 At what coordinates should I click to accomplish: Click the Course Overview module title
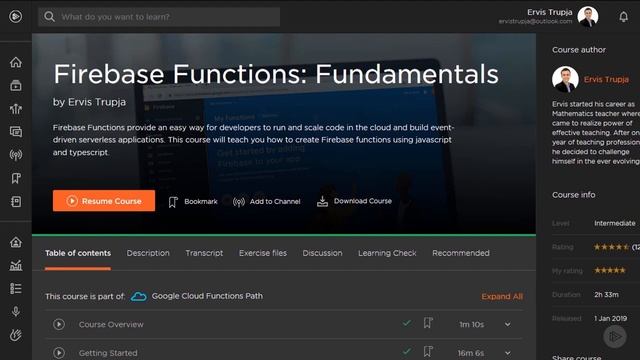tap(111, 324)
